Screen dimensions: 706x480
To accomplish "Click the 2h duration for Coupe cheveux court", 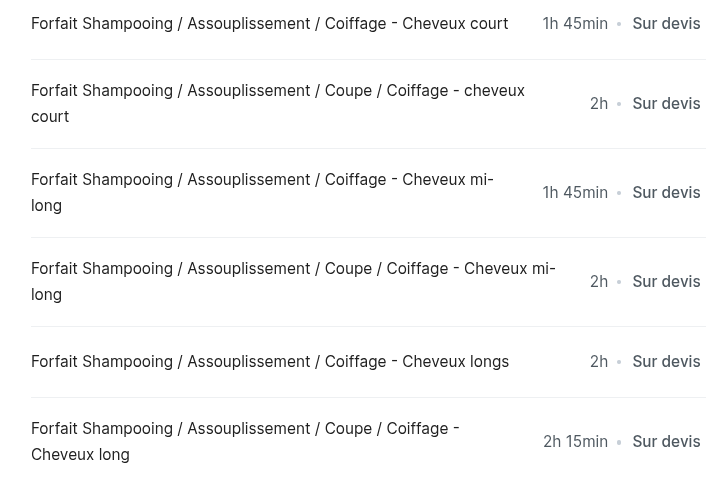I will tap(599, 103).
